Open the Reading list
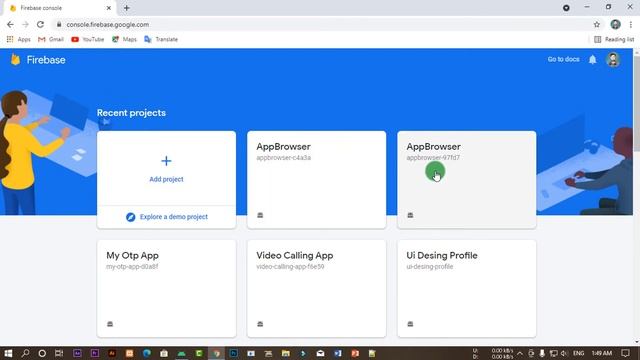Image resolution: width=640 pixels, height=360 pixels. pos(614,39)
